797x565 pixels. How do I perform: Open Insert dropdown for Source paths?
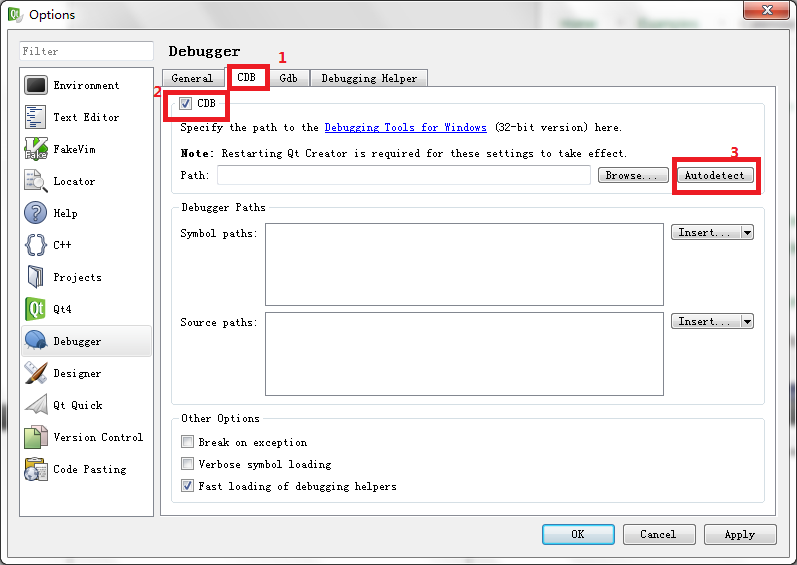coord(747,322)
